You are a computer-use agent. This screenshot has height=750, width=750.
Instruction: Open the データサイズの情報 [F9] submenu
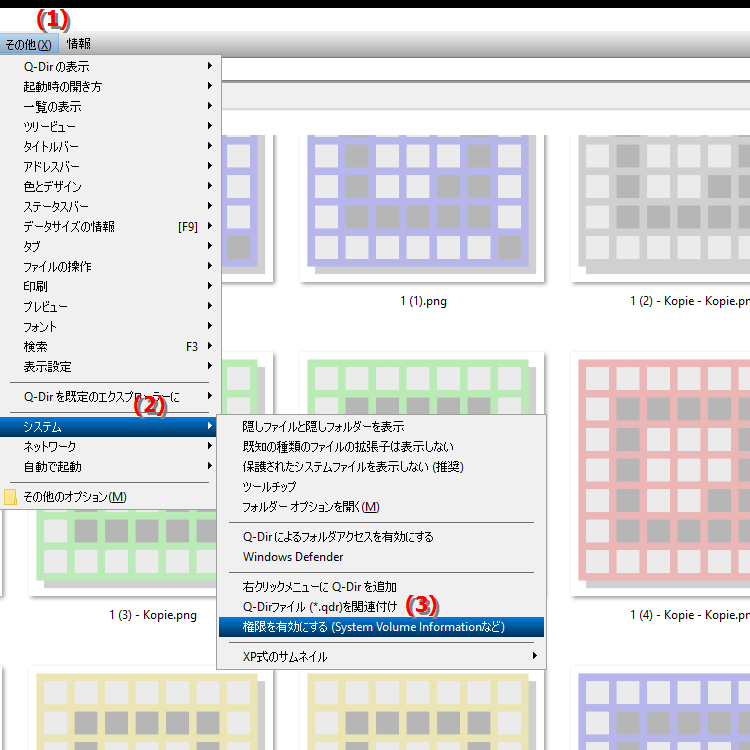coord(110,227)
